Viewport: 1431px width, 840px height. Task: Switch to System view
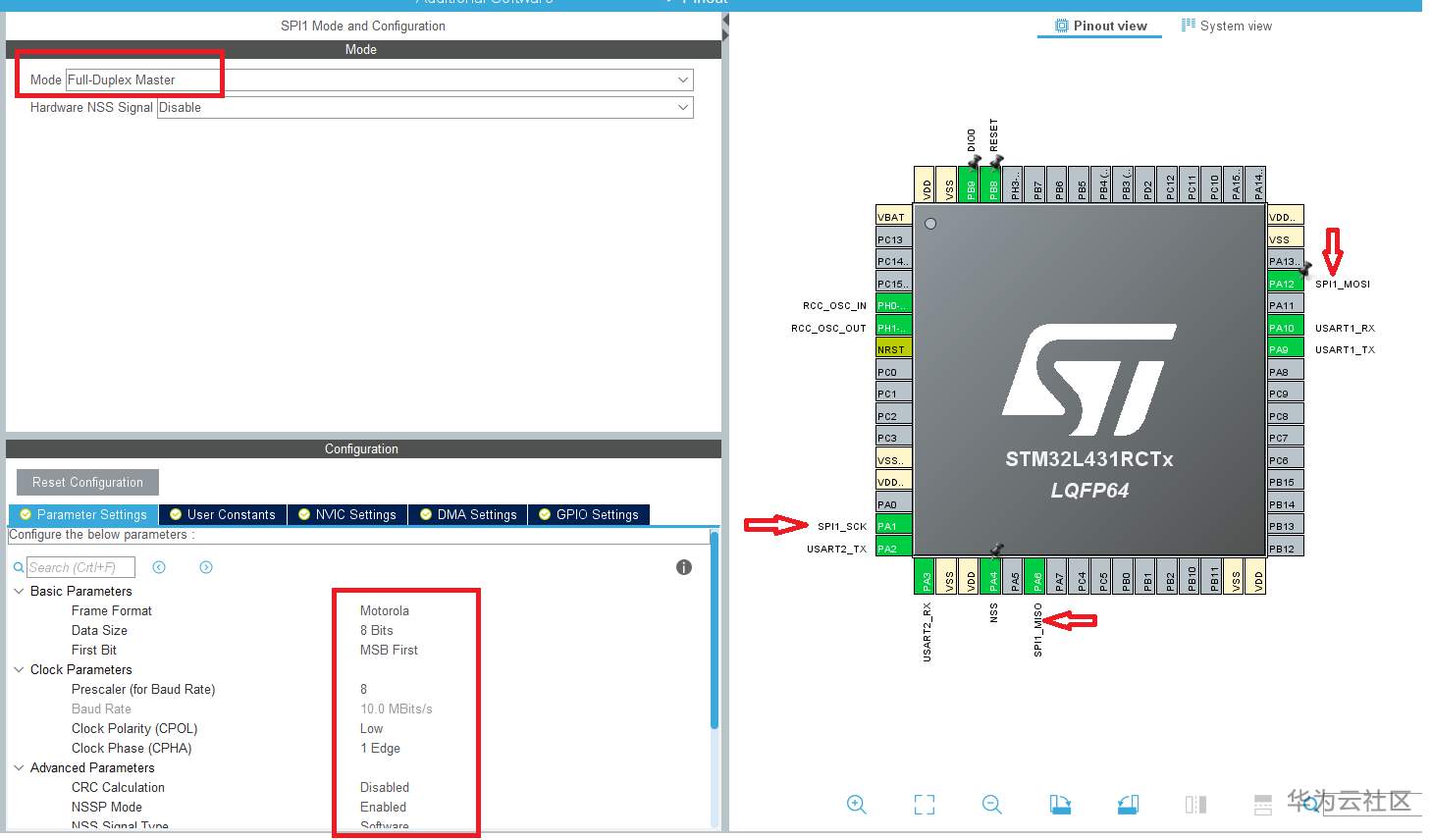1226,26
